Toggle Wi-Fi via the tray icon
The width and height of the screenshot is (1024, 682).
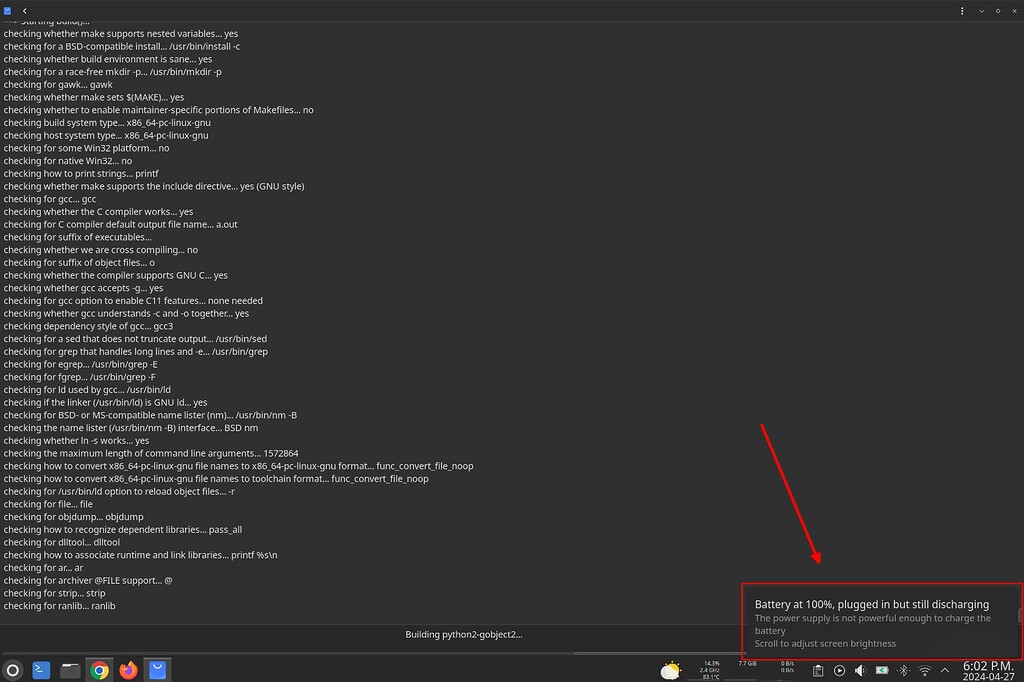click(x=922, y=671)
